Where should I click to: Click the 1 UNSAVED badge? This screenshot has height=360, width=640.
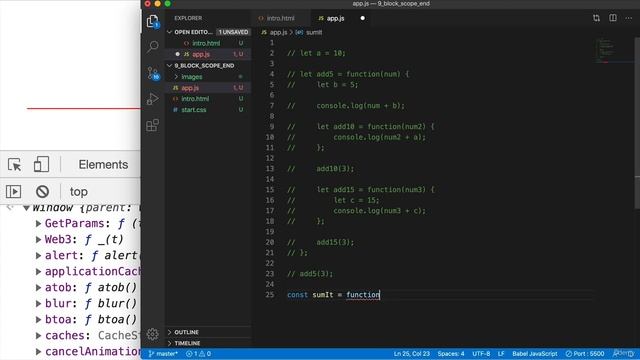pos(233,32)
